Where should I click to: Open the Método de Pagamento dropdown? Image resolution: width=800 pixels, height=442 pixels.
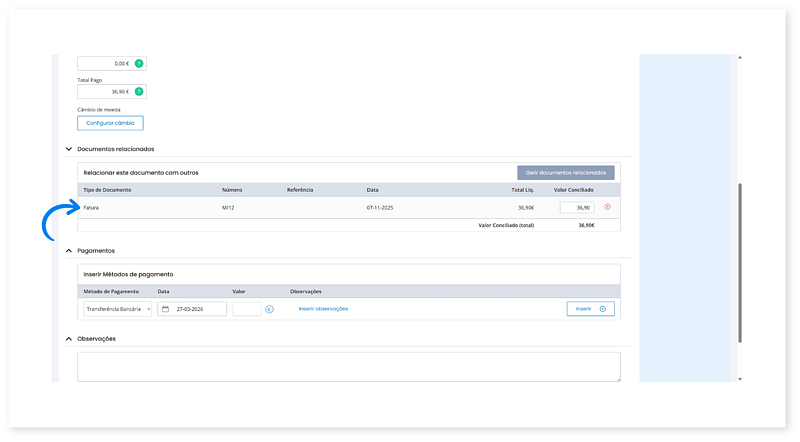(118, 309)
